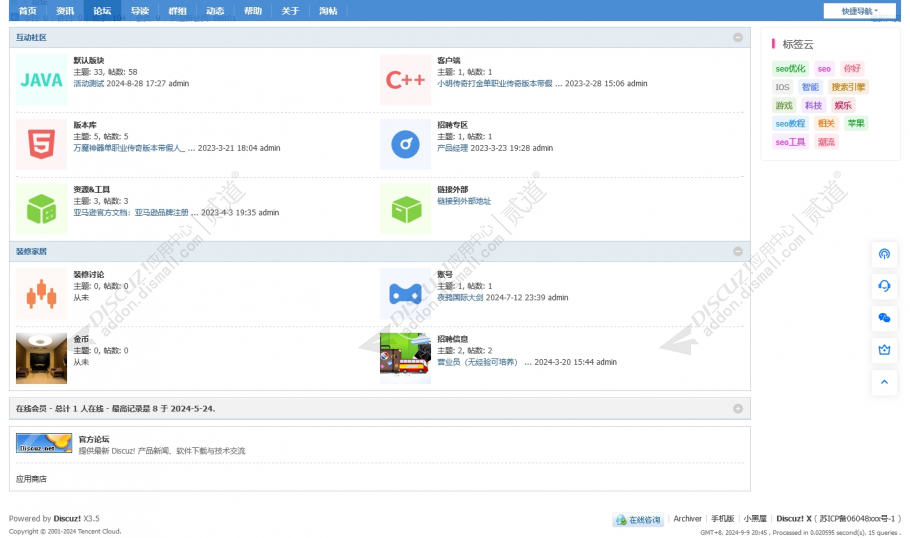Screen dimensions: 910x538
Task: Click the seo工具 tag
Action: (790, 142)
